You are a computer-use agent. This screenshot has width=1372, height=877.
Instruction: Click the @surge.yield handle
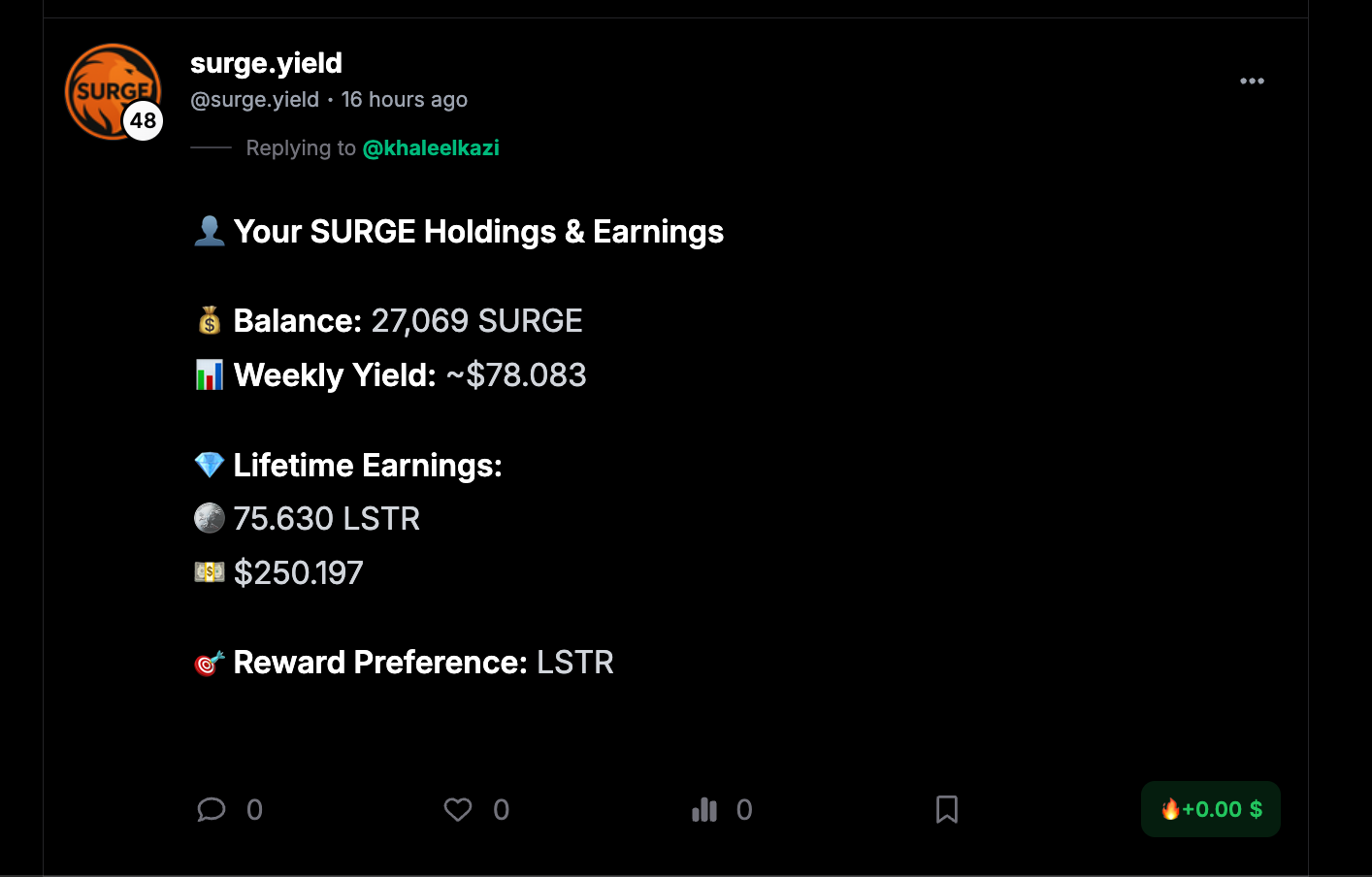coord(254,100)
